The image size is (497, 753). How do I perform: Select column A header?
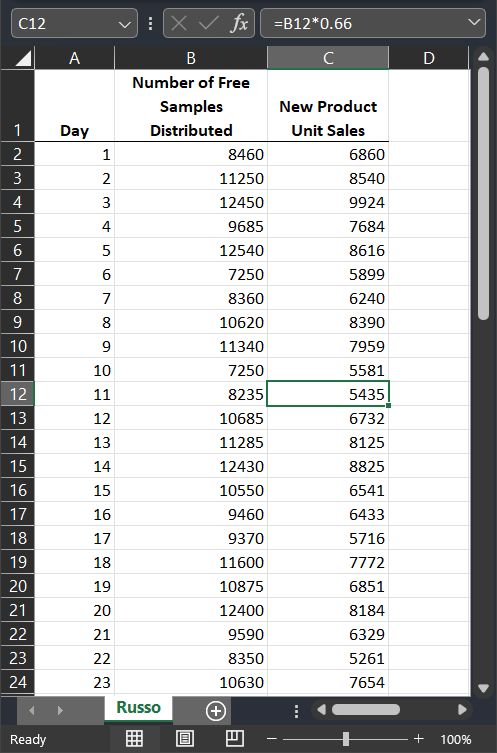point(74,58)
